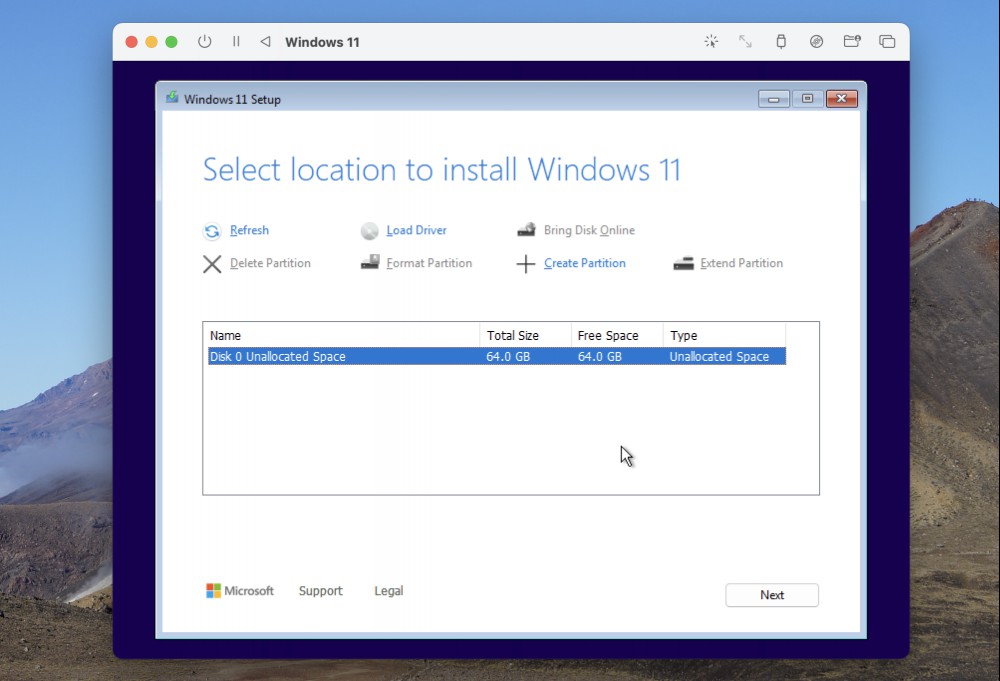Click the yellow minimize button of VM window
This screenshot has height=681, width=1000.
pos(151,41)
